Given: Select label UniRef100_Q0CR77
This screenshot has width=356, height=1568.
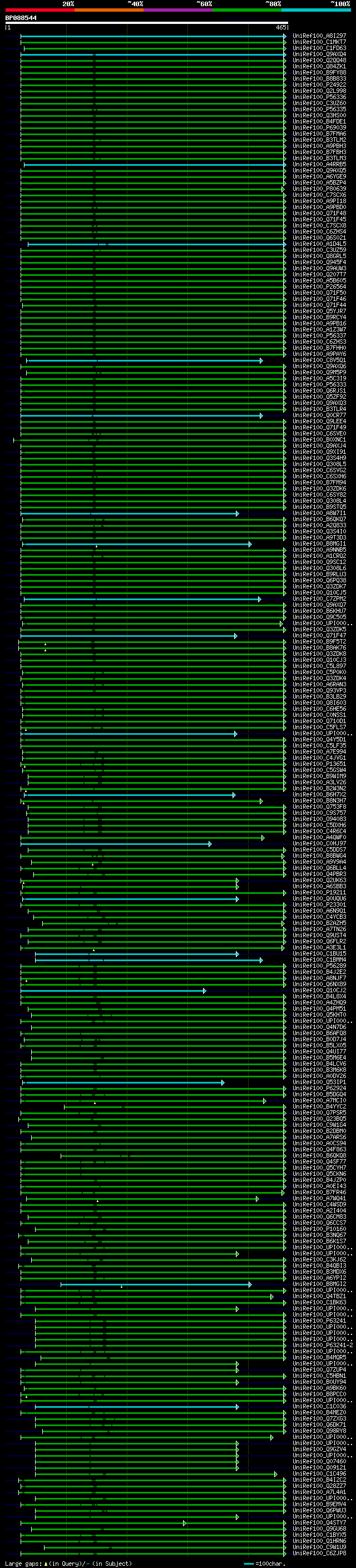Looking at the screenshot, I should pos(319,415).
